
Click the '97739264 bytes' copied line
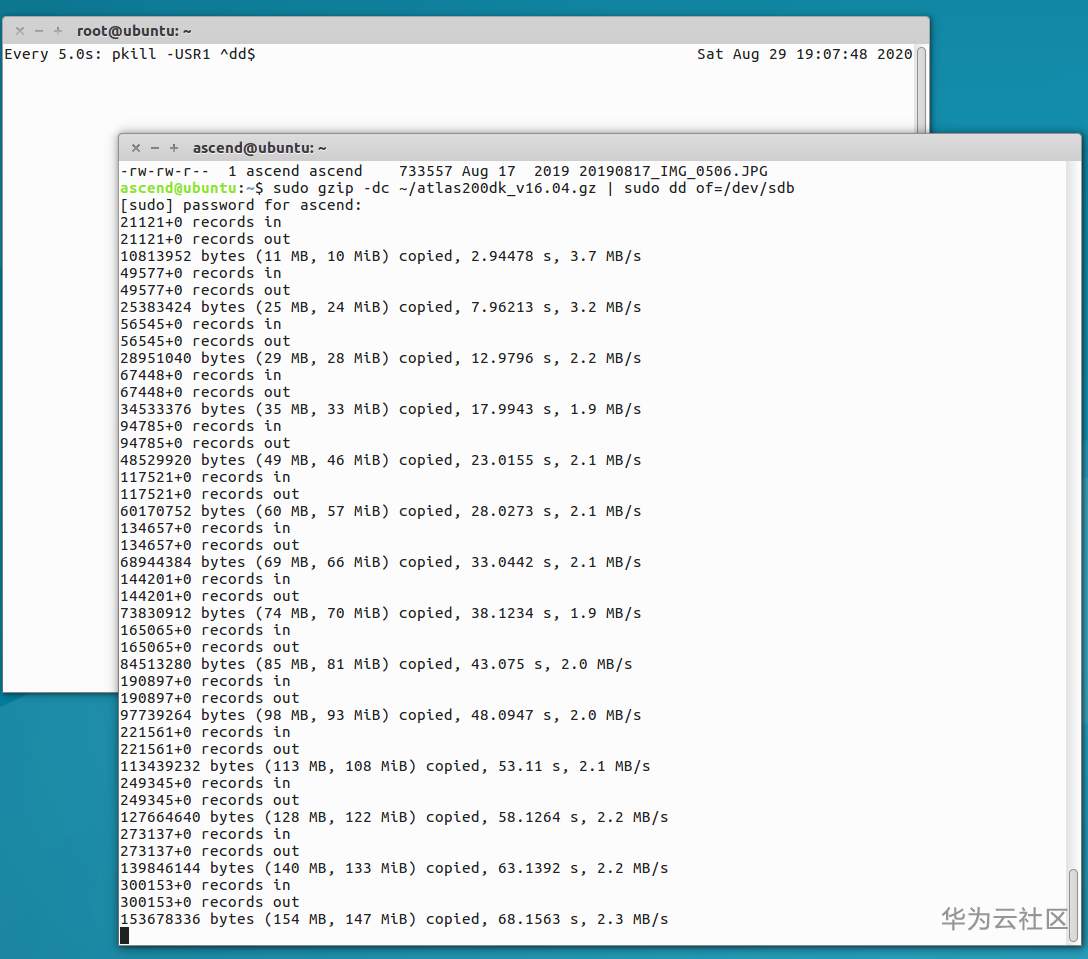(380, 715)
